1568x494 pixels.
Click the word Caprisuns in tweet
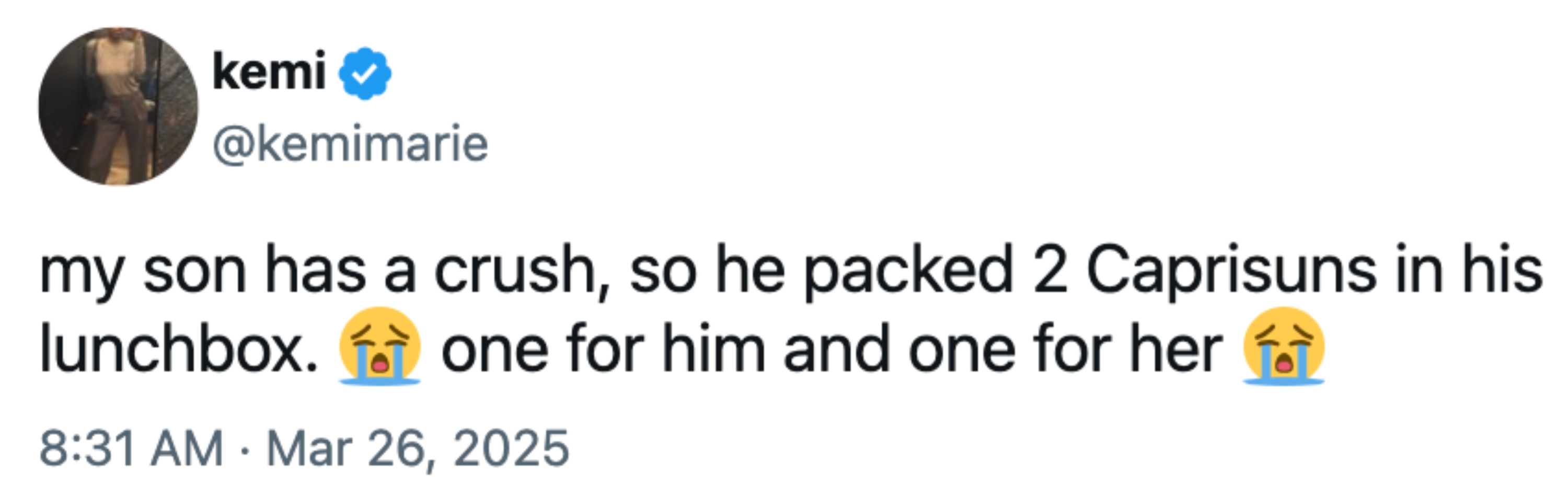1231,270
